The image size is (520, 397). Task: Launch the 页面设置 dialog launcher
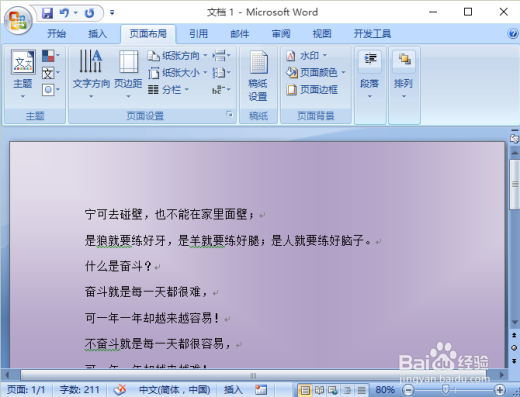coord(229,114)
